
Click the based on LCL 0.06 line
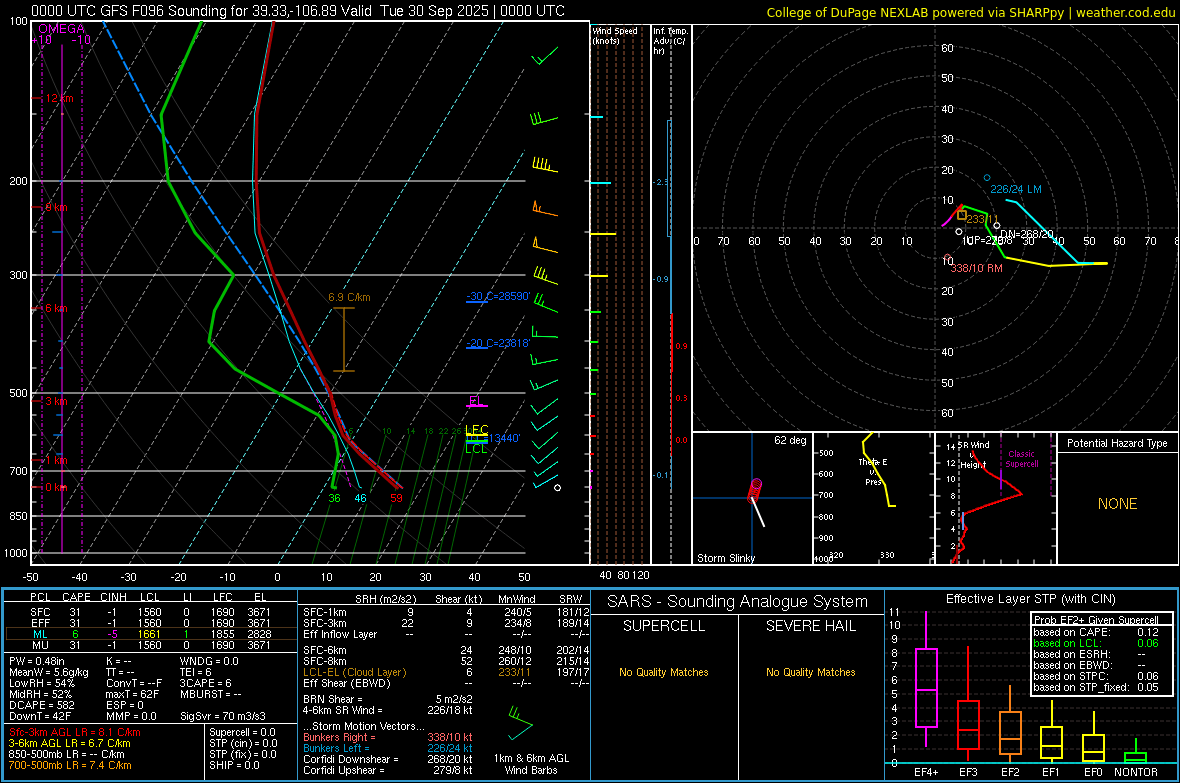click(x=1096, y=643)
